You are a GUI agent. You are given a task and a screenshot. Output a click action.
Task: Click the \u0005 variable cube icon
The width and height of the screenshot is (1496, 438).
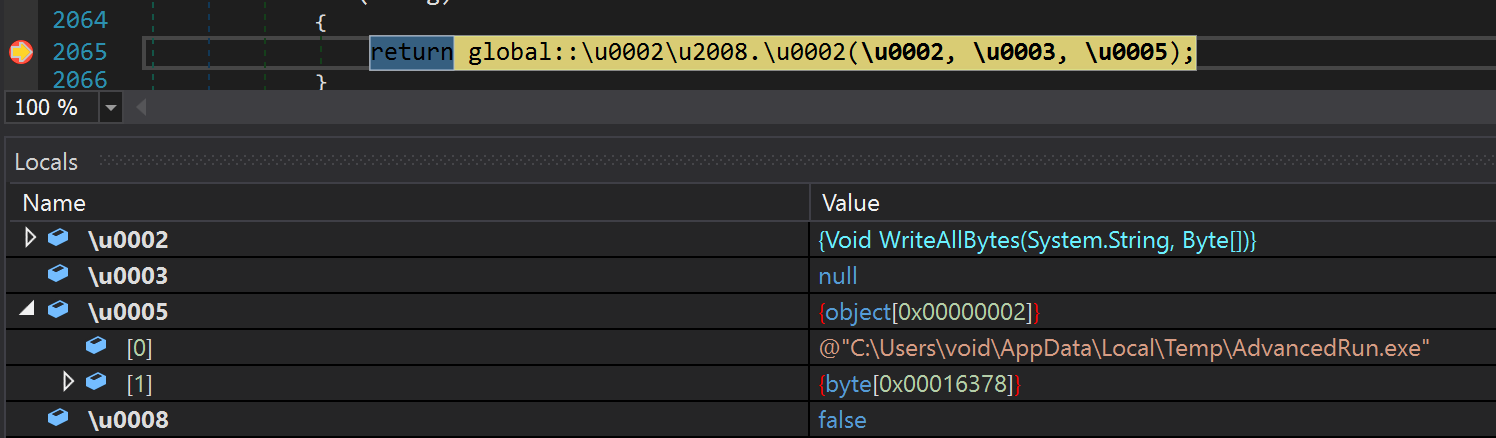pyautogui.click(x=59, y=310)
